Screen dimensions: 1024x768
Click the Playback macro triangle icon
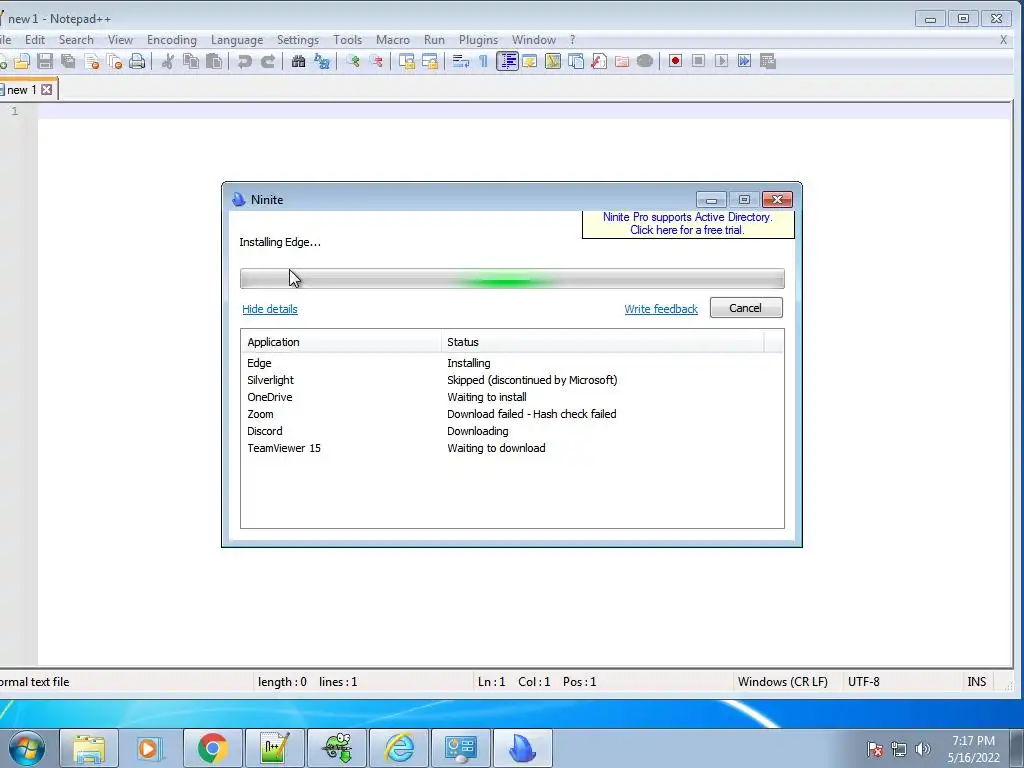pyautogui.click(x=721, y=61)
